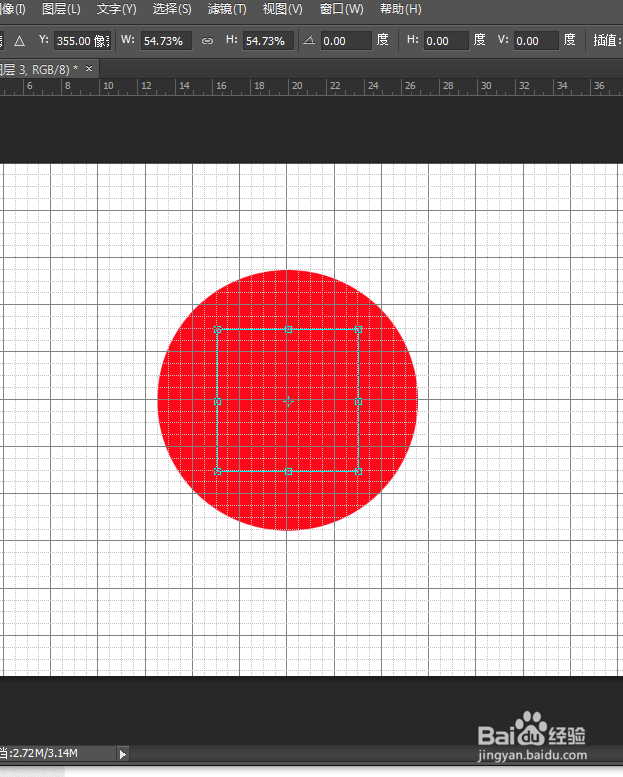This screenshot has height=777, width=623.
Task: Click the middle-right transform handle
Action: click(358, 401)
